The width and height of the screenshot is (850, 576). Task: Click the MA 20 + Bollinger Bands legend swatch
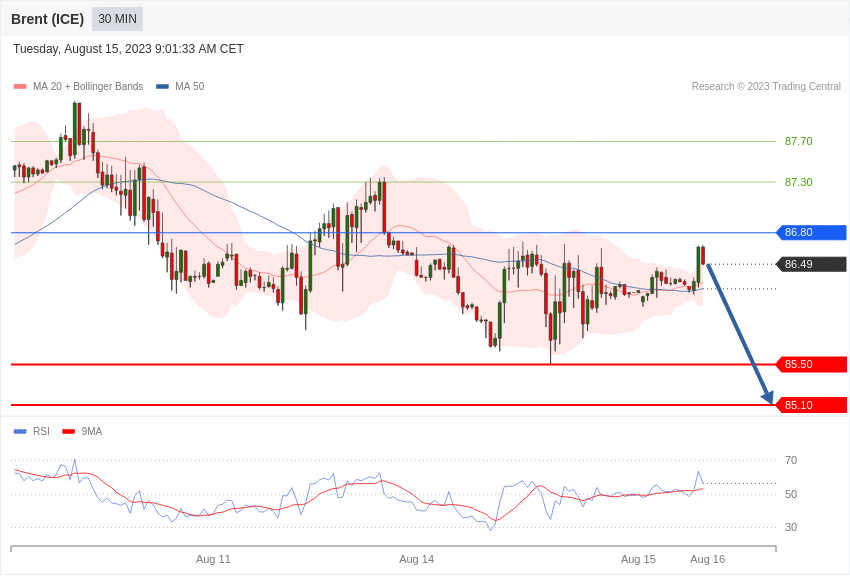pyautogui.click(x=20, y=87)
